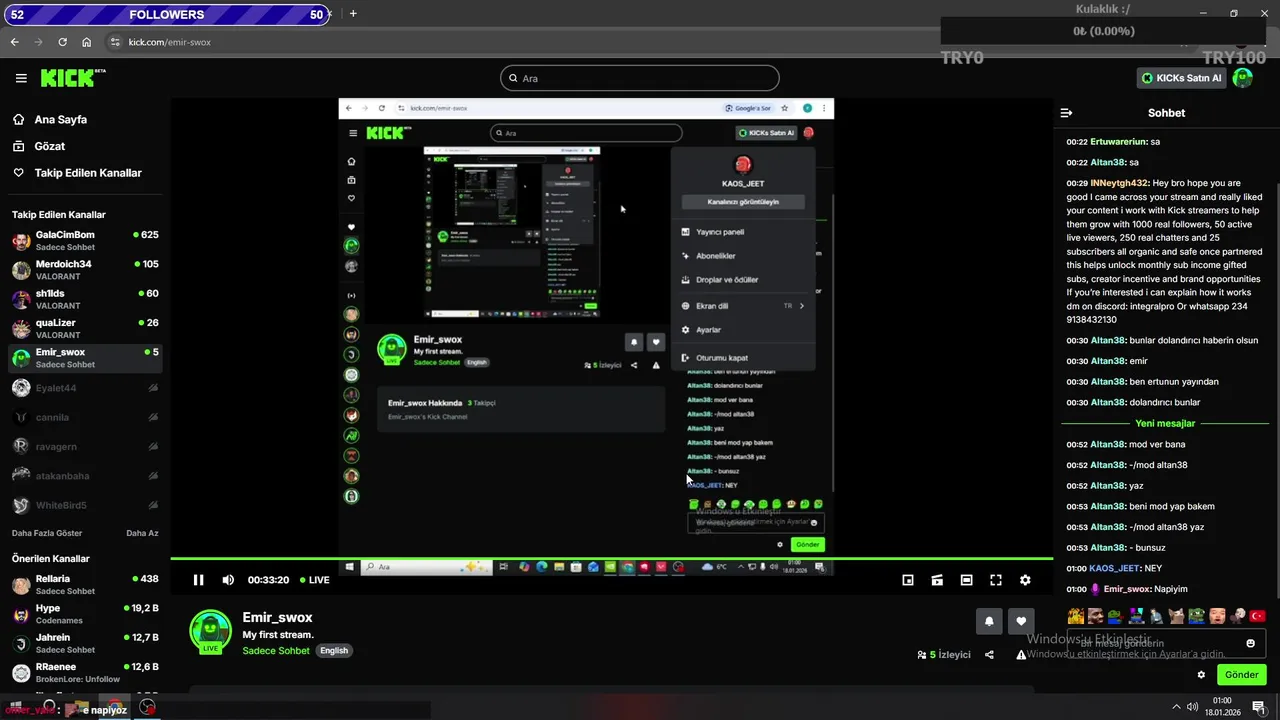Open Gözat in the sidebar
This screenshot has width=1280, height=720.
49,146
